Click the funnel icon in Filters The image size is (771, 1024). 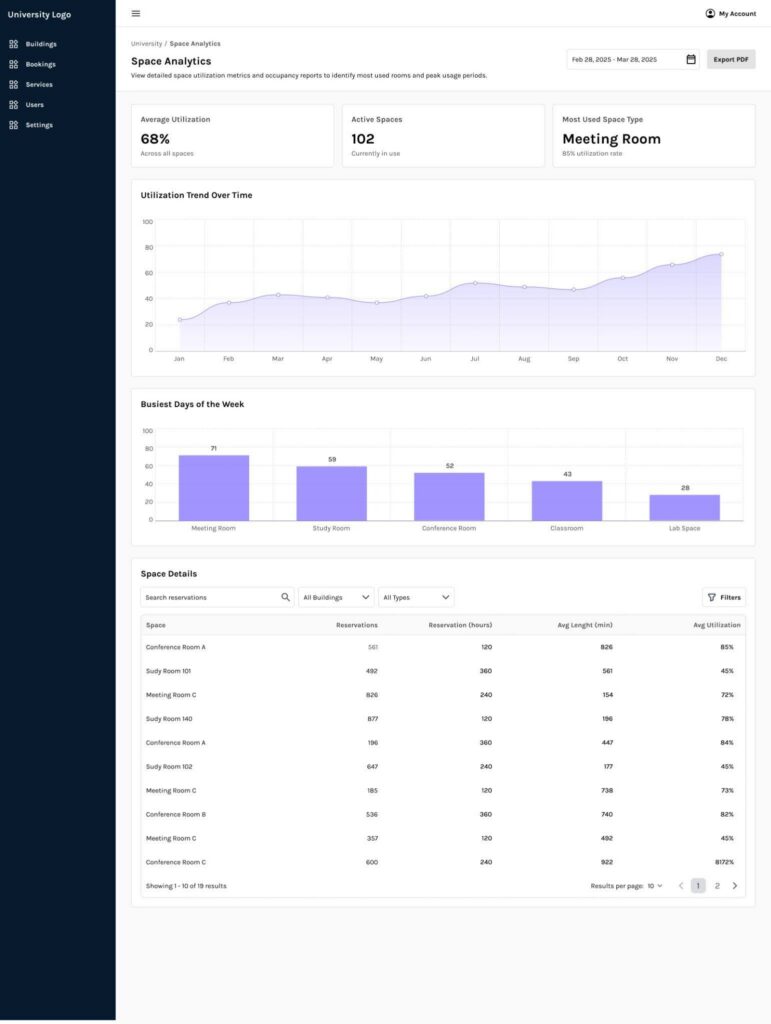pos(712,597)
